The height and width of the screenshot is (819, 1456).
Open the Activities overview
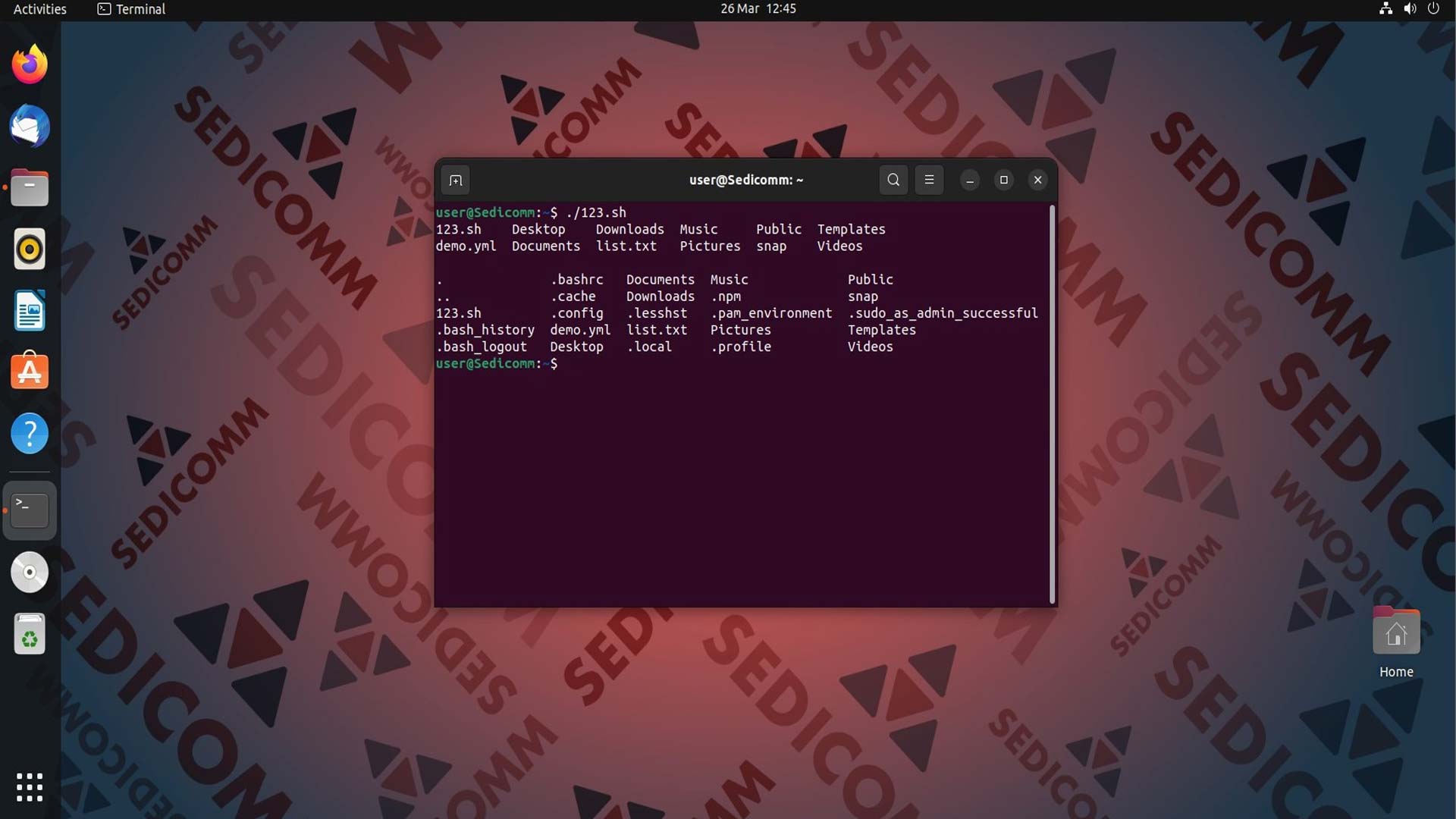(x=40, y=9)
